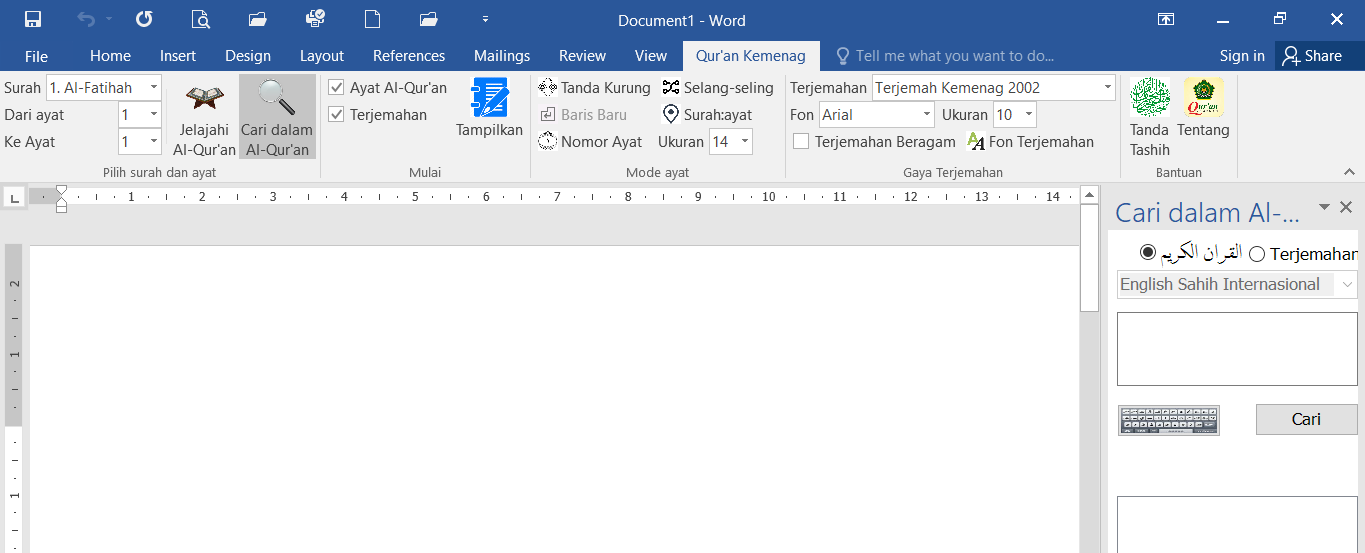Click Fon Terjemahan icon

point(1030,142)
